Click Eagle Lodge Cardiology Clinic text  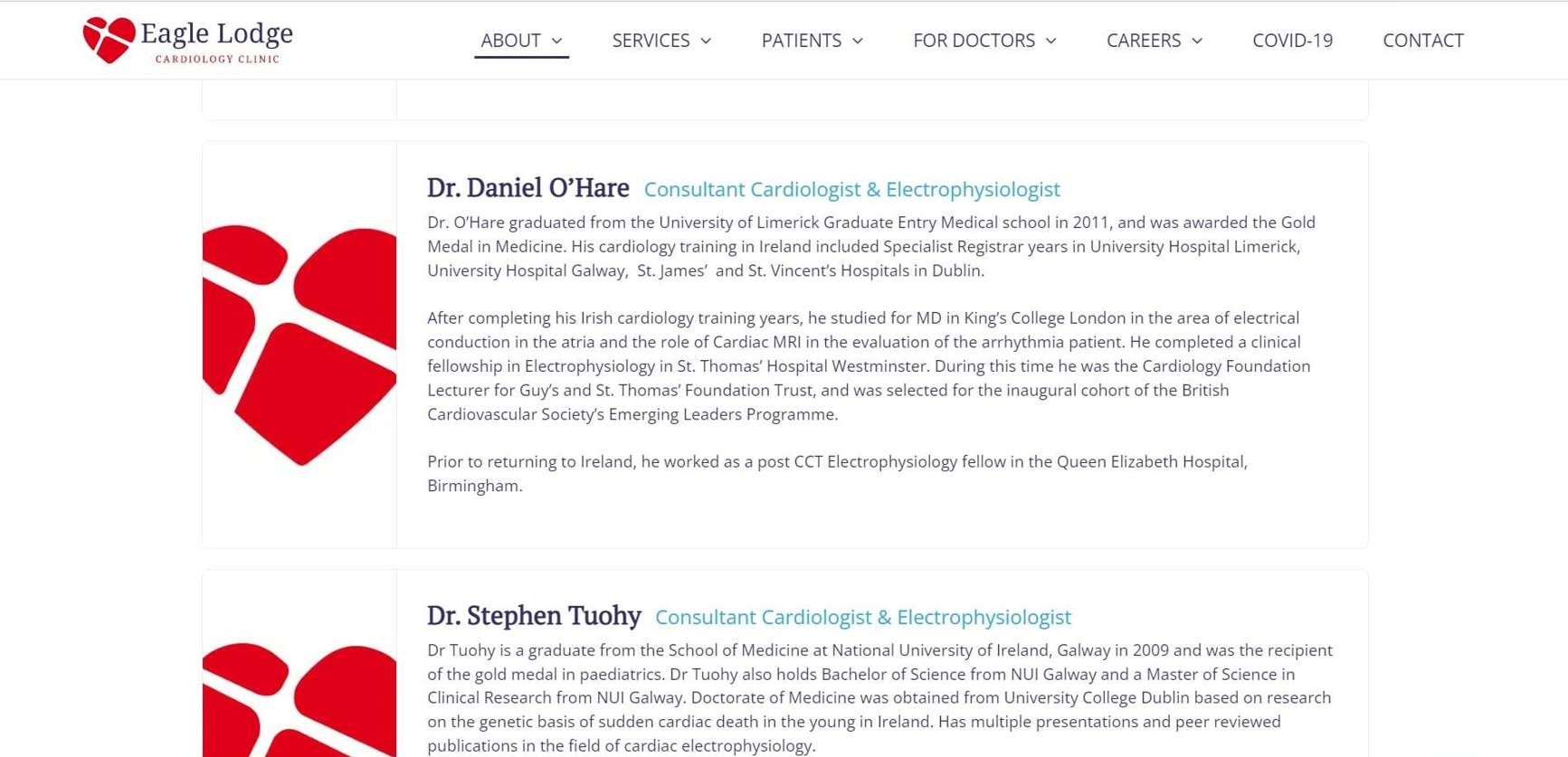pyautogui.click(x=214, y=39)
